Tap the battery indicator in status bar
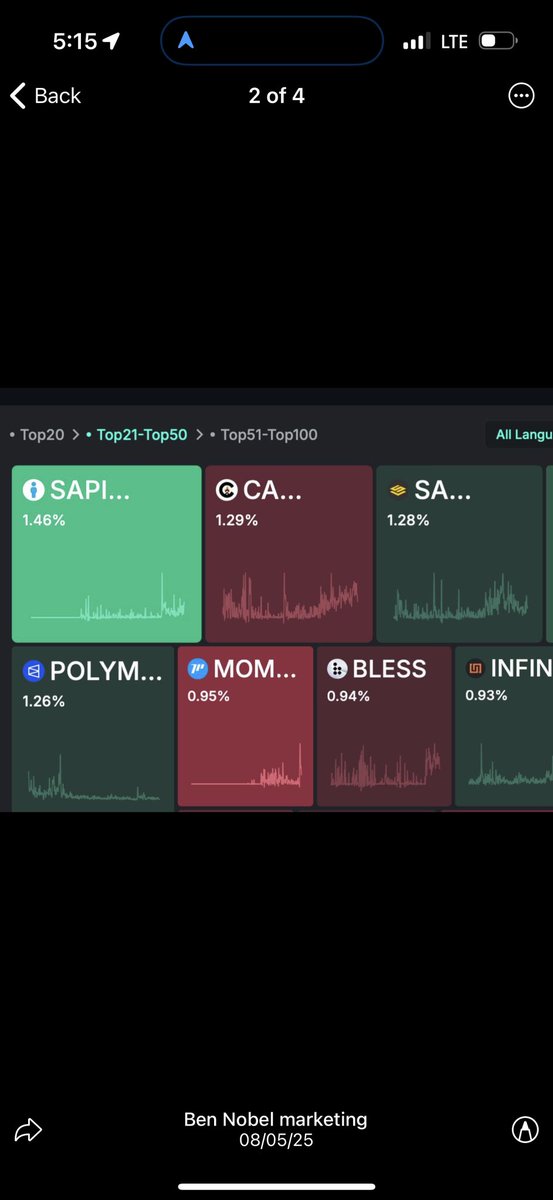The height and width of the screenshot is (1200, 553). pyautogui.click(x=498, y=41)
